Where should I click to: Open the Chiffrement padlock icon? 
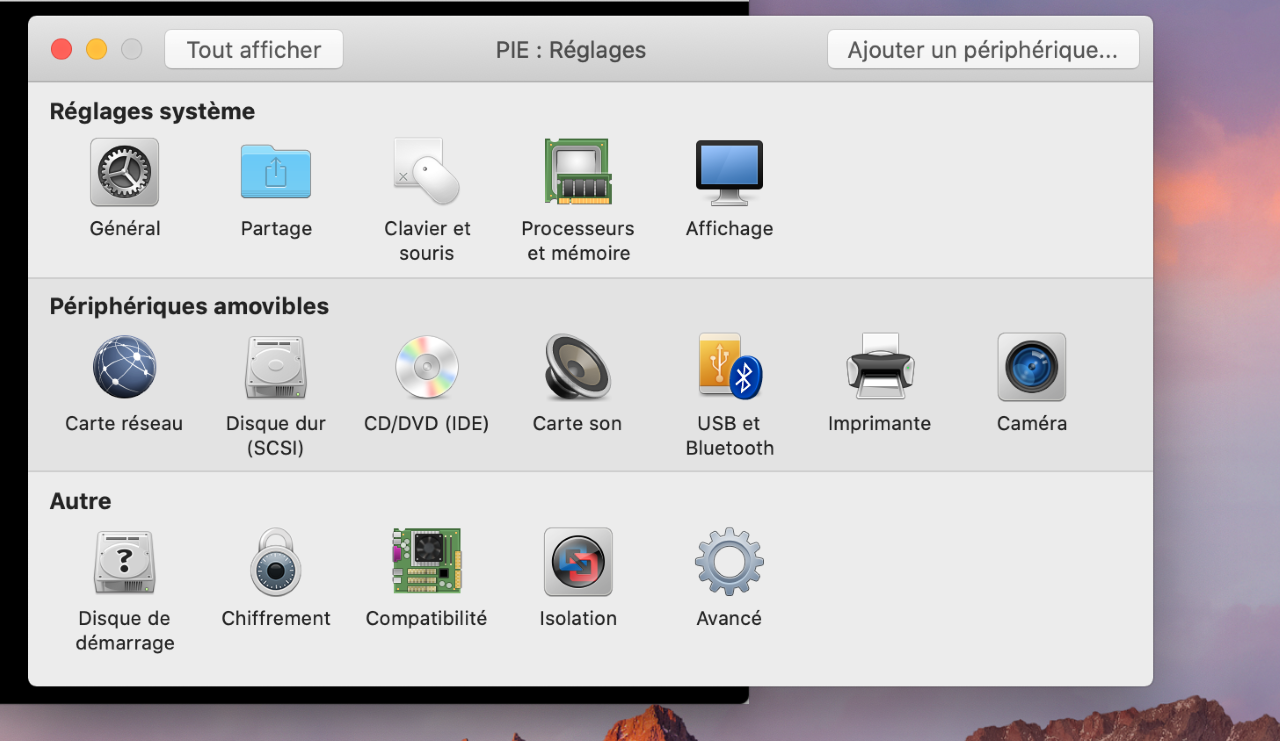pos(276,562)
